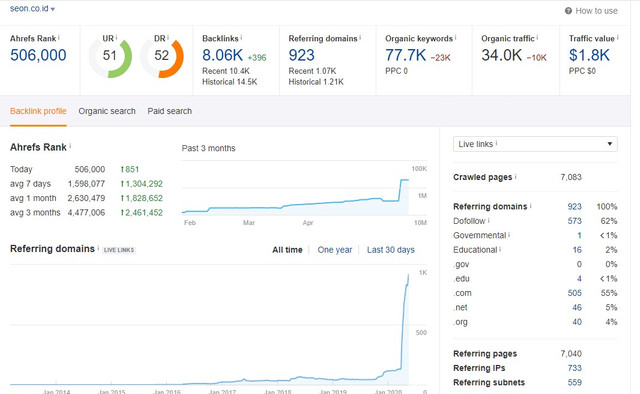Click the How to use help icon

coord(568,11)
